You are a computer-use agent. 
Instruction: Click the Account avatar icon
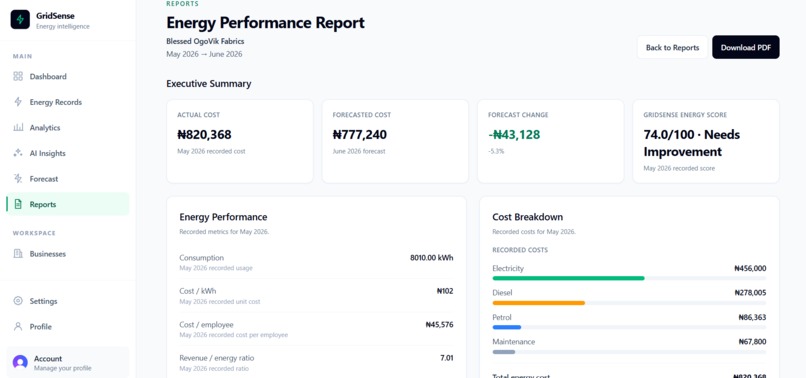pyautogui.click(x=20, y=362)
